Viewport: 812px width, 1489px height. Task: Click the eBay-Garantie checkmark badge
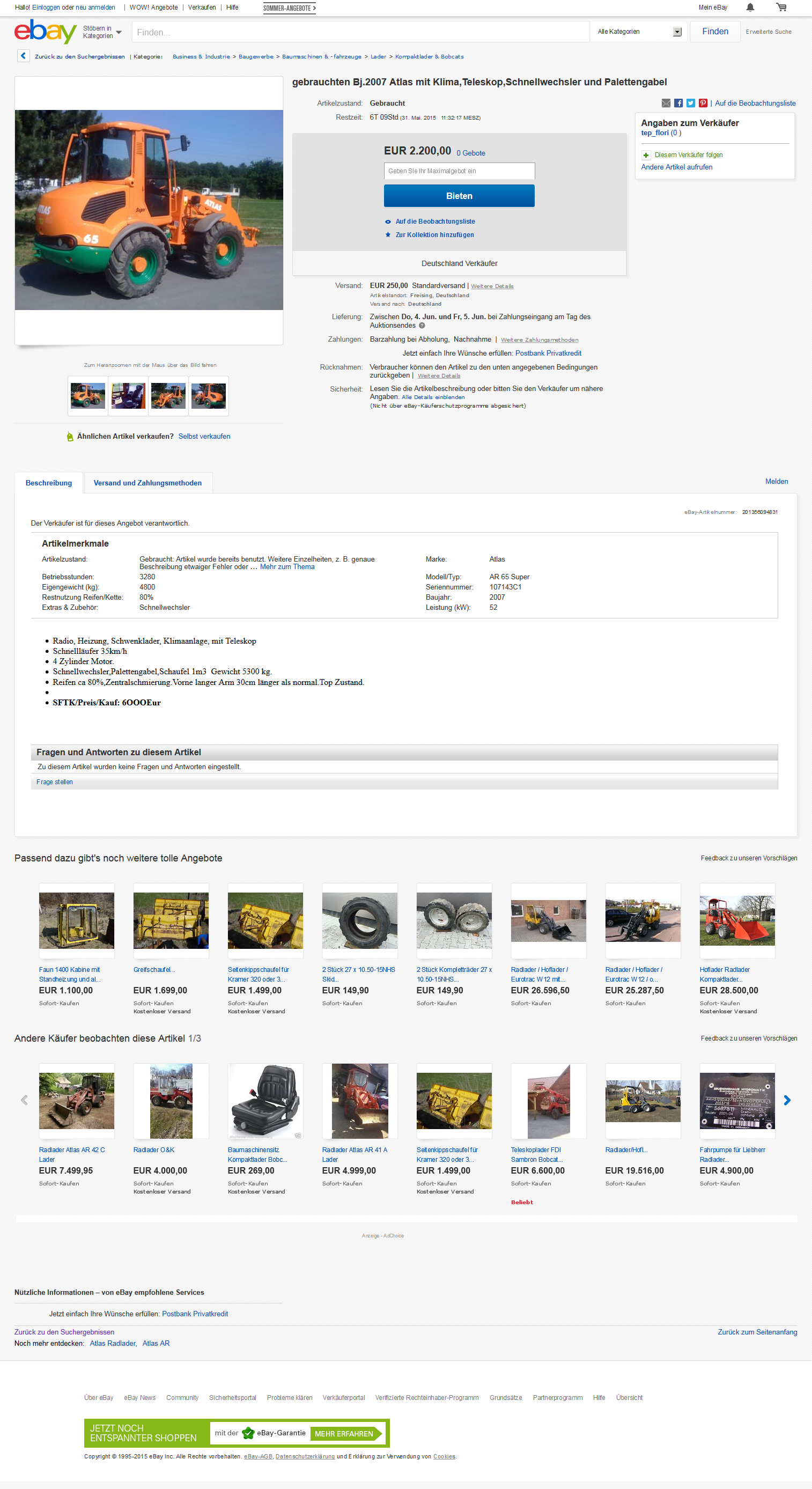coord(248,1433)
